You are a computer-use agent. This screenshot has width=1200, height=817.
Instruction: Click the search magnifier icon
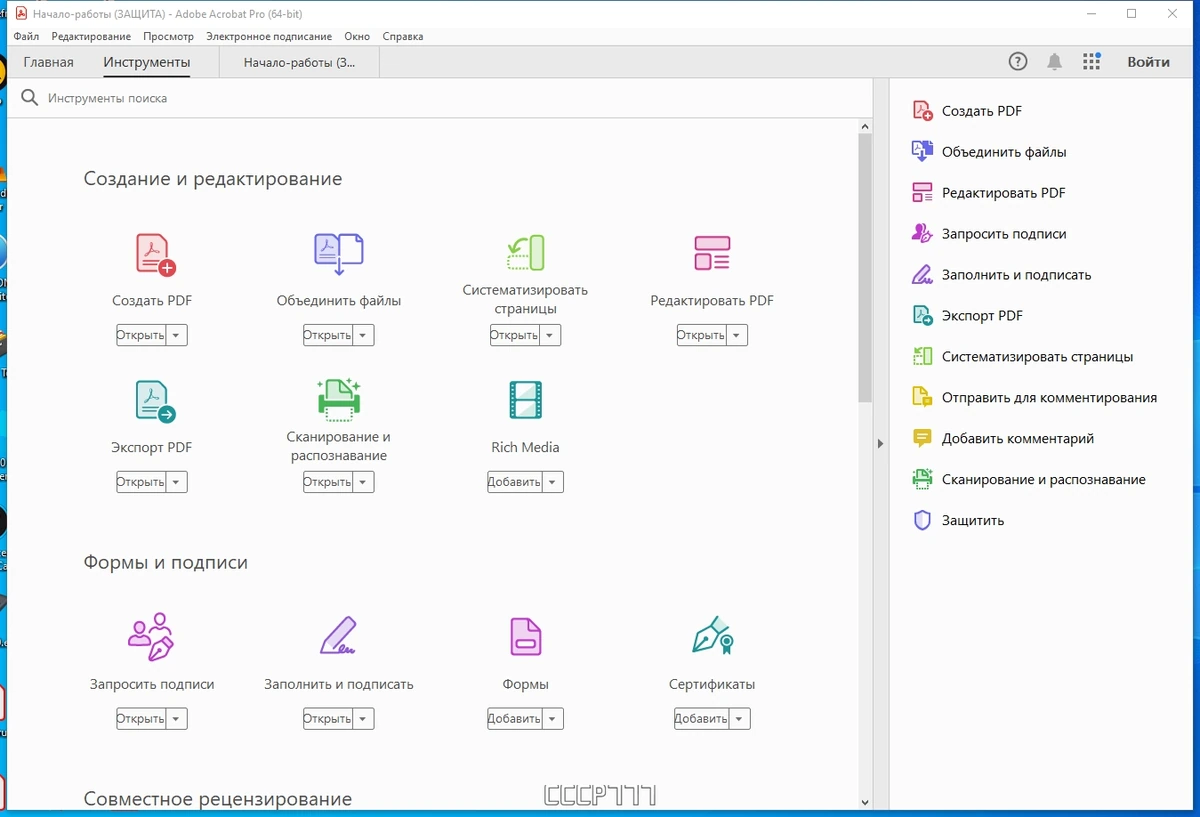pos(29,98)
